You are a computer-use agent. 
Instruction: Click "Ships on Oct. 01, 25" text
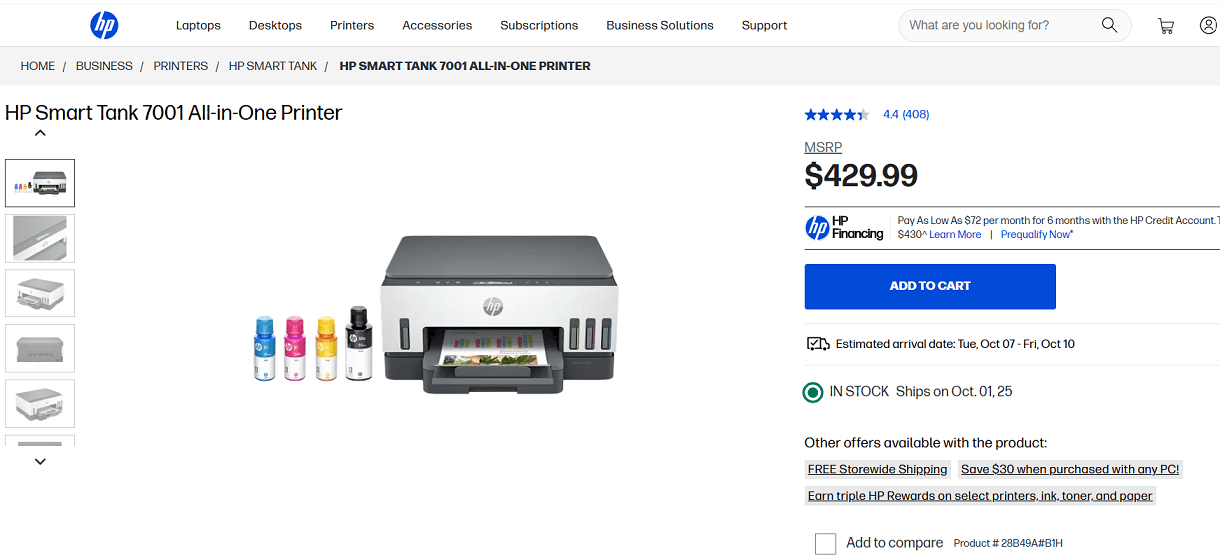(x=954, y=392)
